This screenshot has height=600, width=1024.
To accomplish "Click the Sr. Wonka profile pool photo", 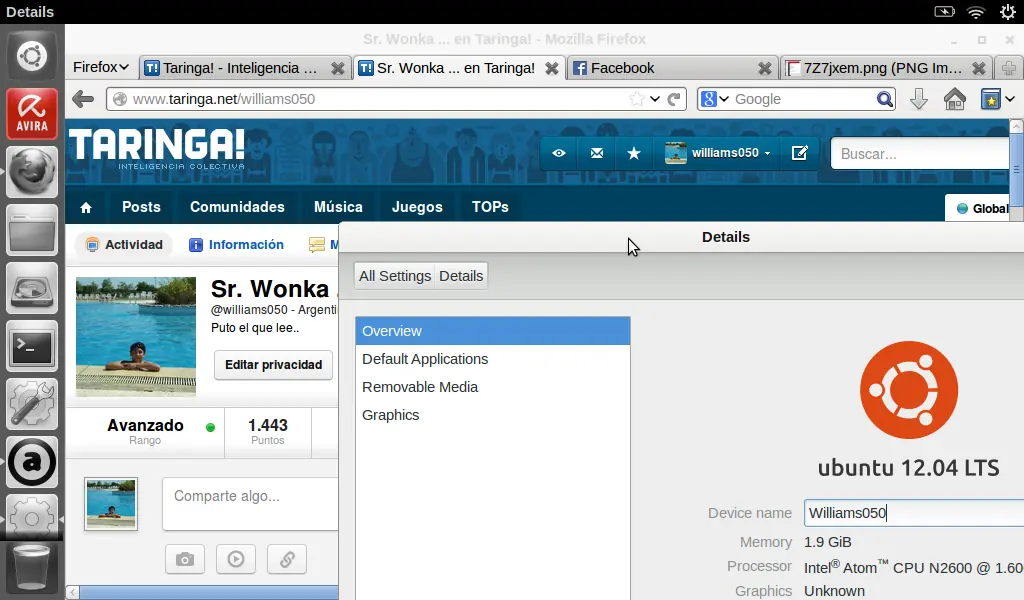I will (x=136, y=337).
